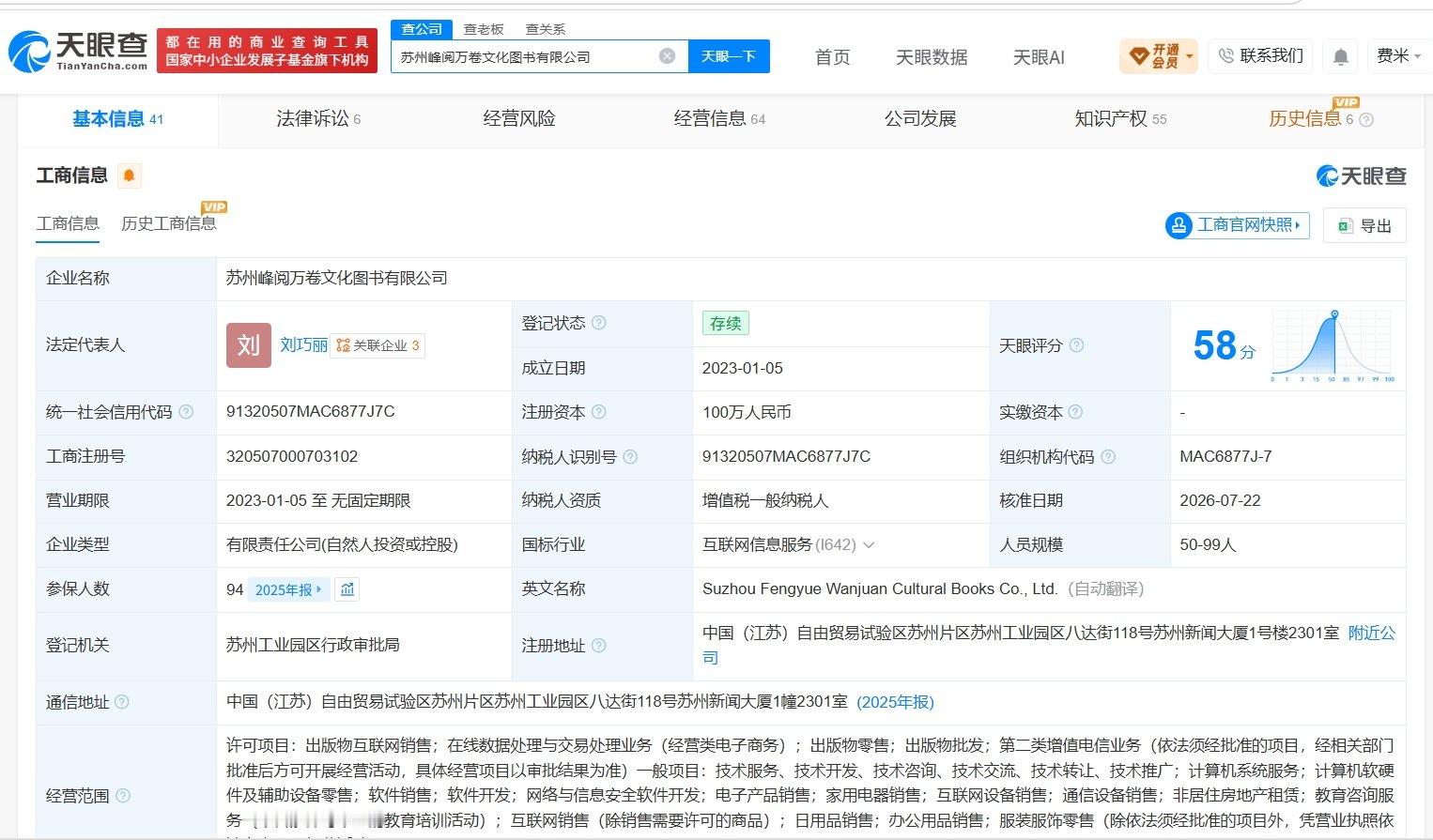
Task: Select the 工商信息 sub-tab
Action: coord(68,223)
